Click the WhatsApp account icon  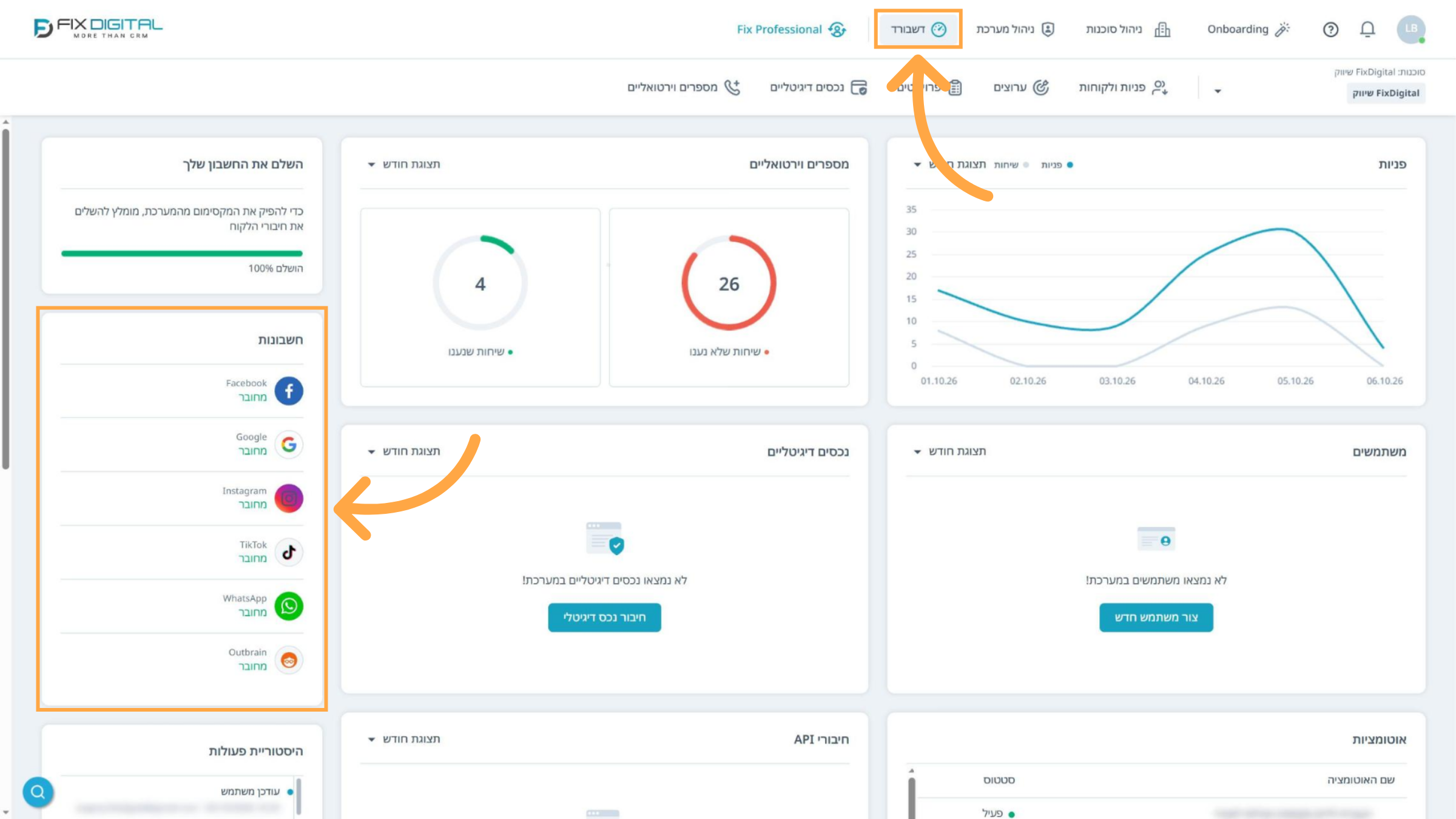289,606
